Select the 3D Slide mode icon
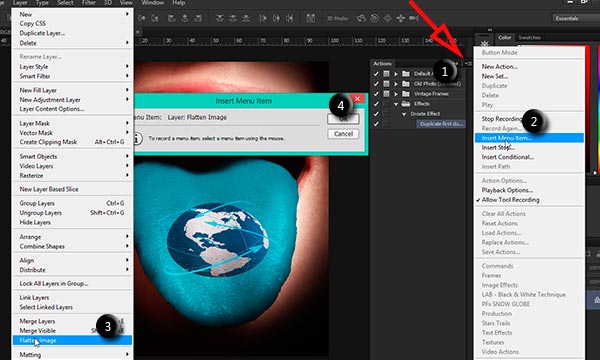600x360 pixels. click(400, 18)
